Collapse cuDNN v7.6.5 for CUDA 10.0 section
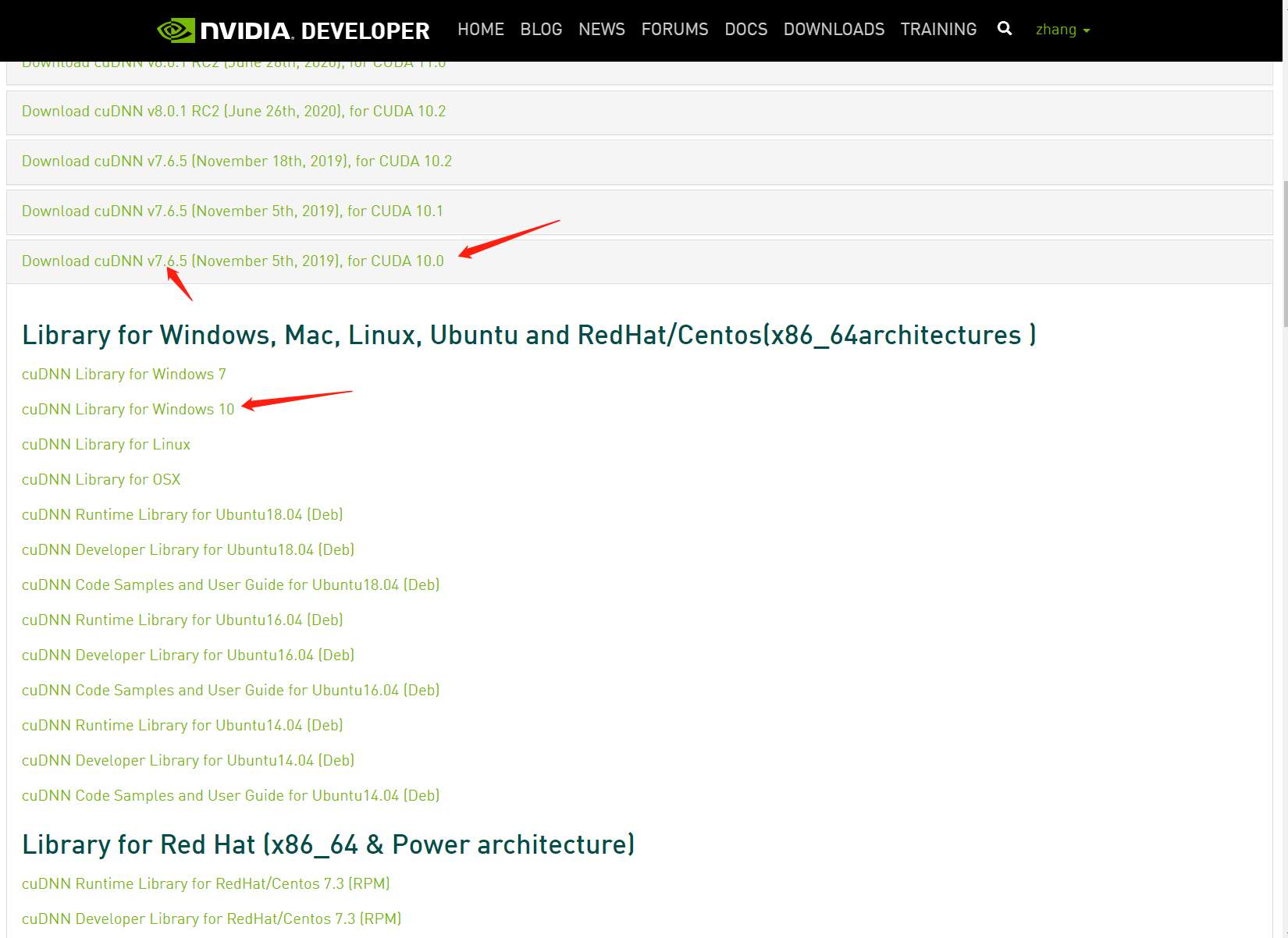The height and width of the screenshot is (938, 1288). (x=639, y=261)
